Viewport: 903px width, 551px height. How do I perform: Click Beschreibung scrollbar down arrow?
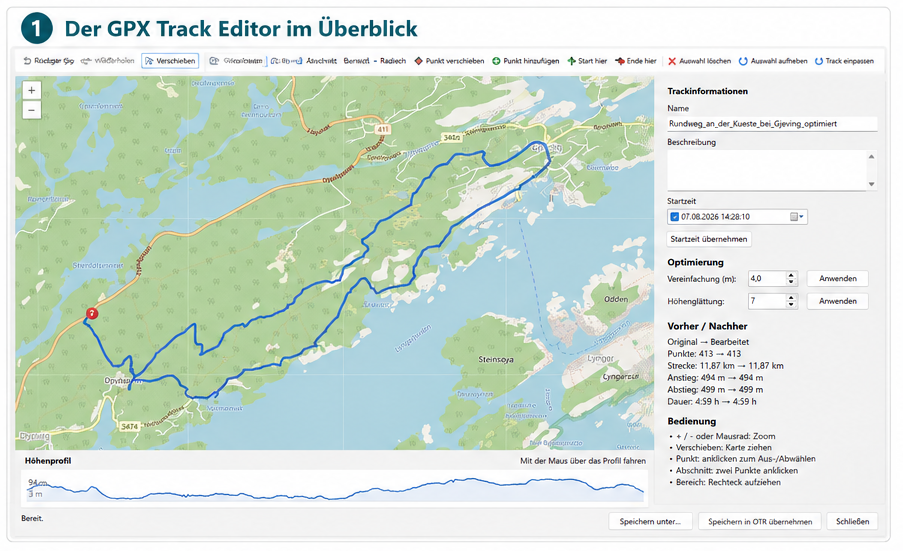pyautogui.click(x=871, y=184)
